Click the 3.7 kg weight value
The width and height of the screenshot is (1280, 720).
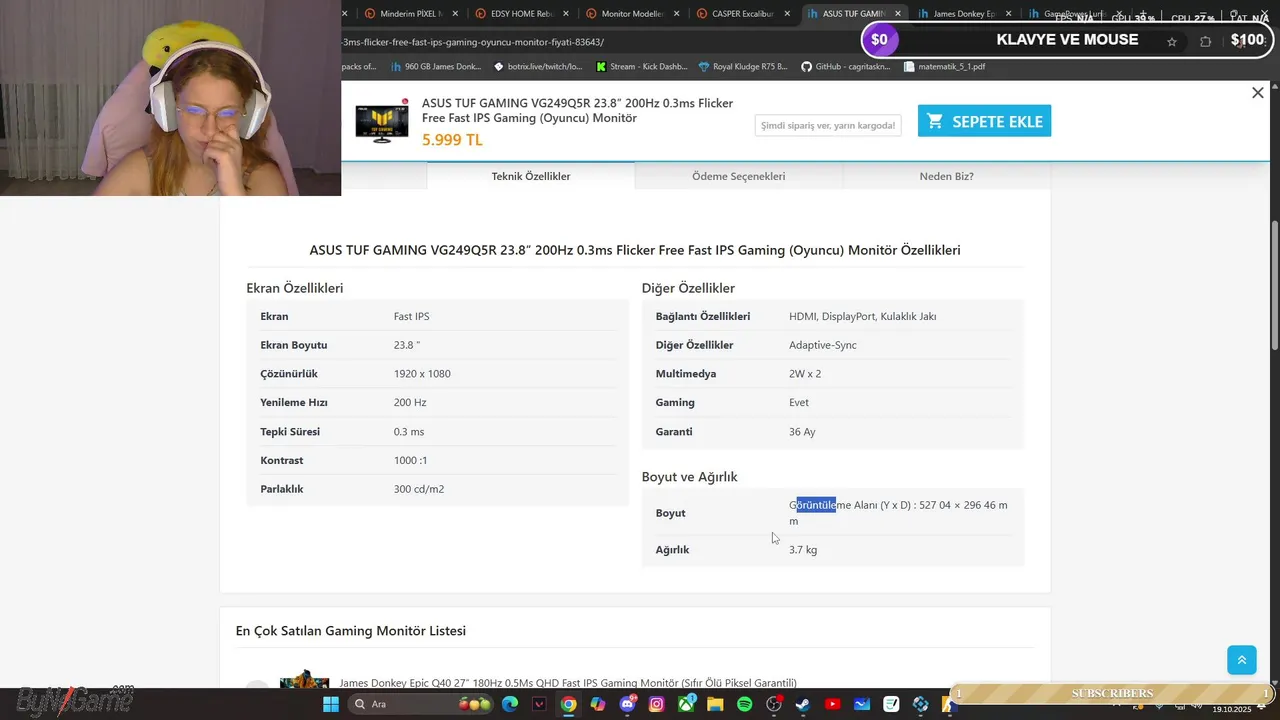click(803, 550)
